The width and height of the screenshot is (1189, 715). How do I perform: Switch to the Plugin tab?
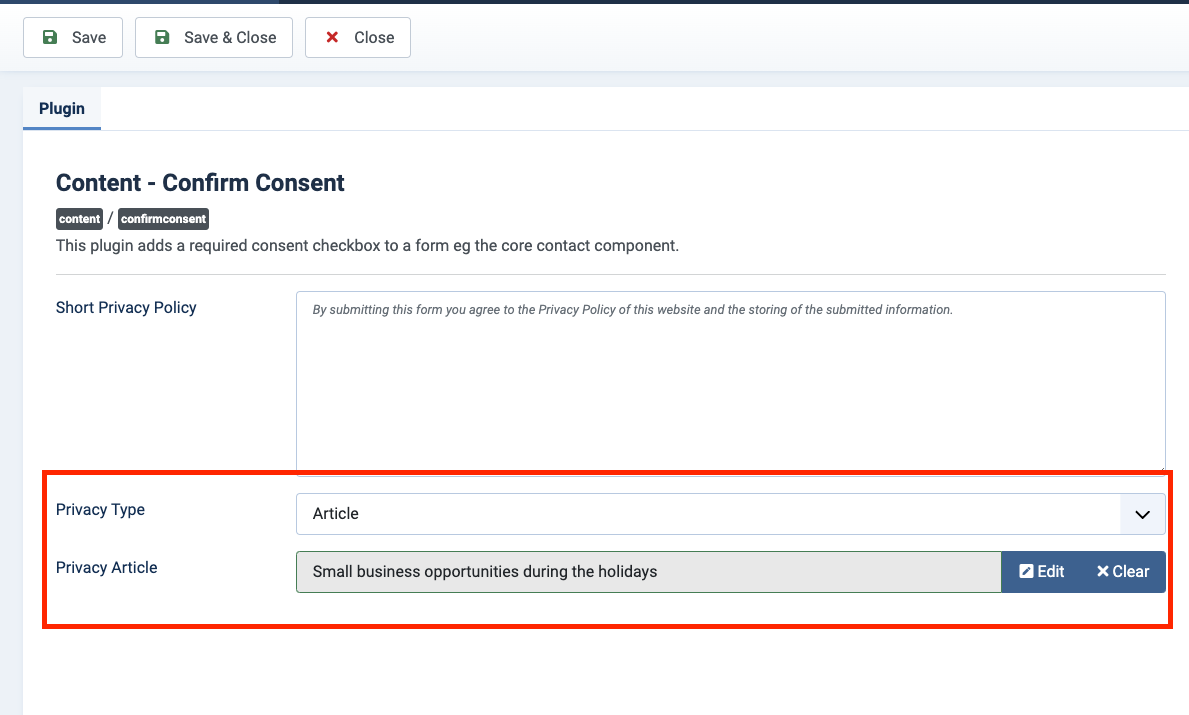pos(62,109)
